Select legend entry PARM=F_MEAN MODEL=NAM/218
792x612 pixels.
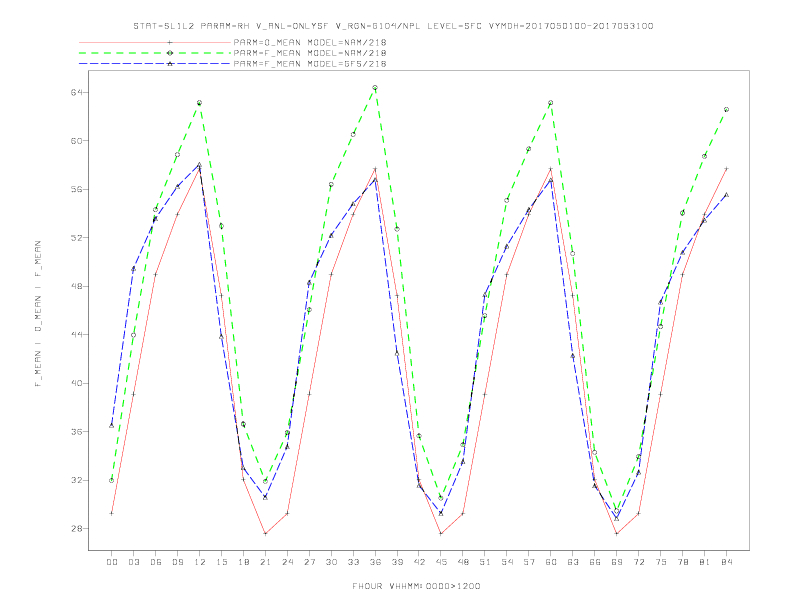(310, 53)
